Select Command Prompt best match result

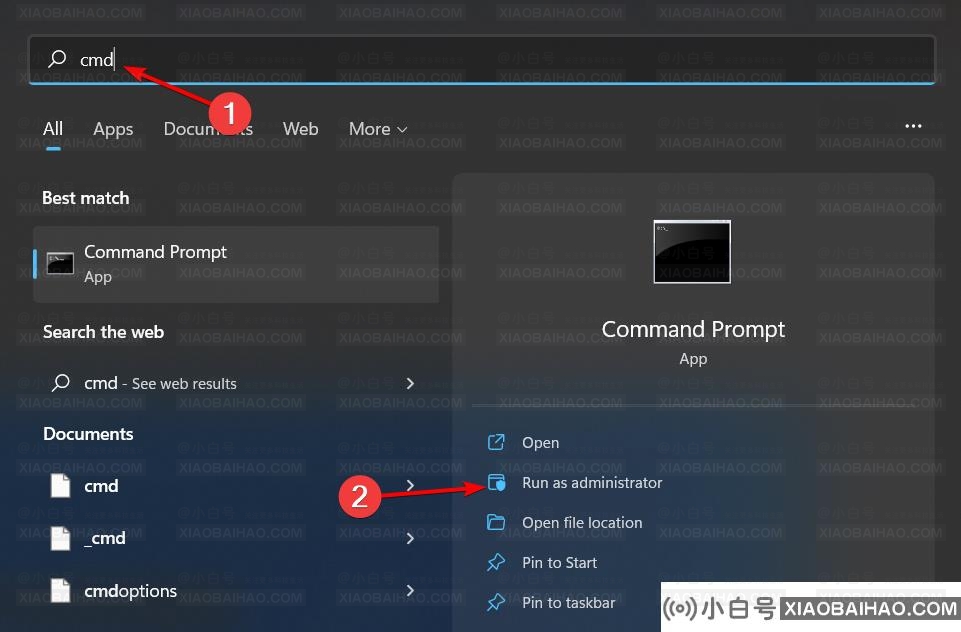point(236,264)
